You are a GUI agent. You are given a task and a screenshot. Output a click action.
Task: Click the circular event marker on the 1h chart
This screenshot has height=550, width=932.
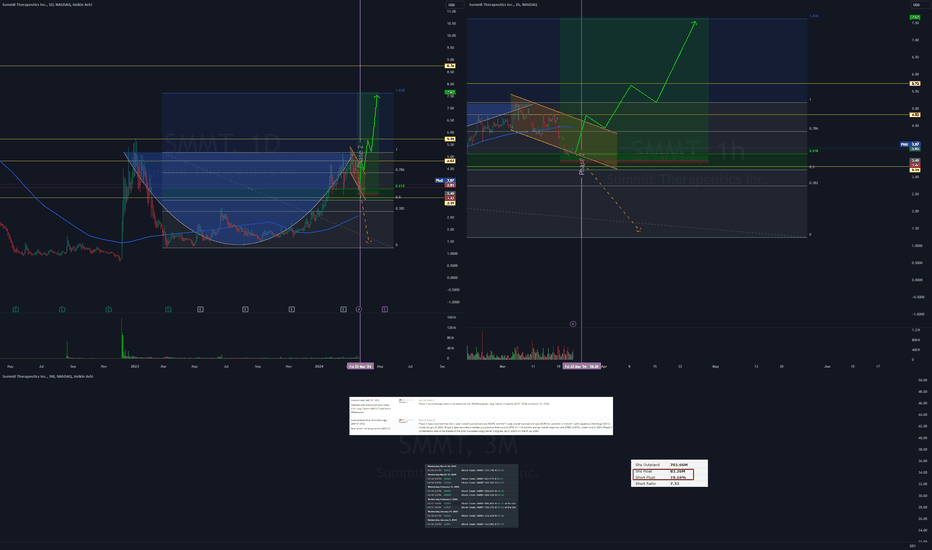(573, 324)
